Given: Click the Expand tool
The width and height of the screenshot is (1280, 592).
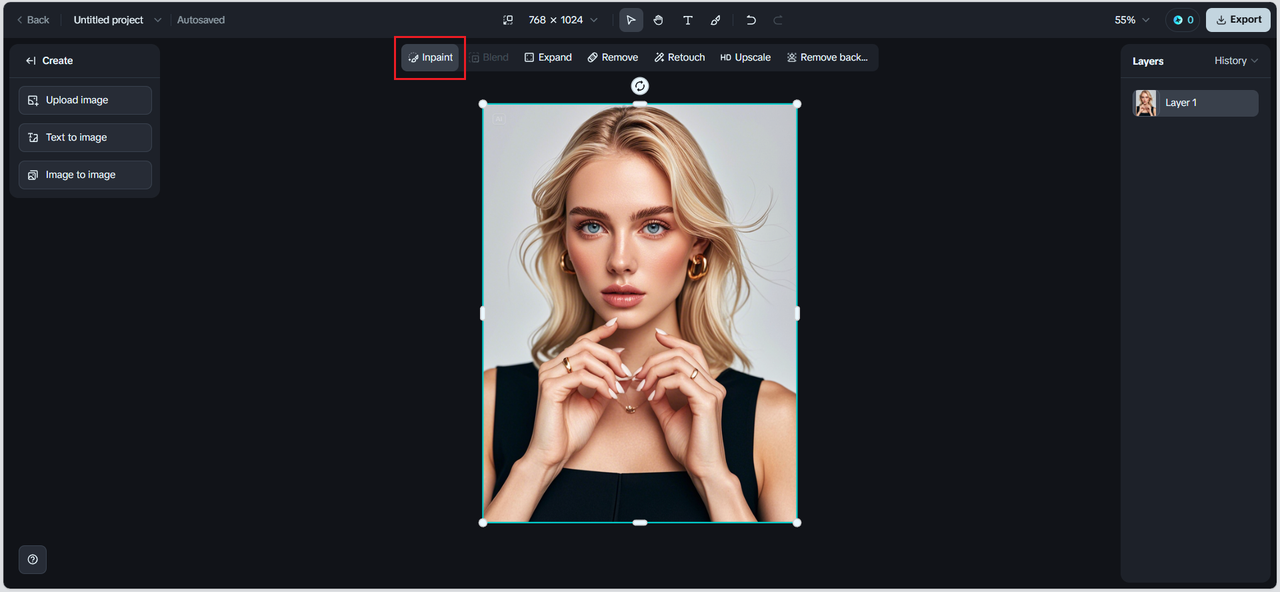Looking at the screenshot, I should pos(548,58).
